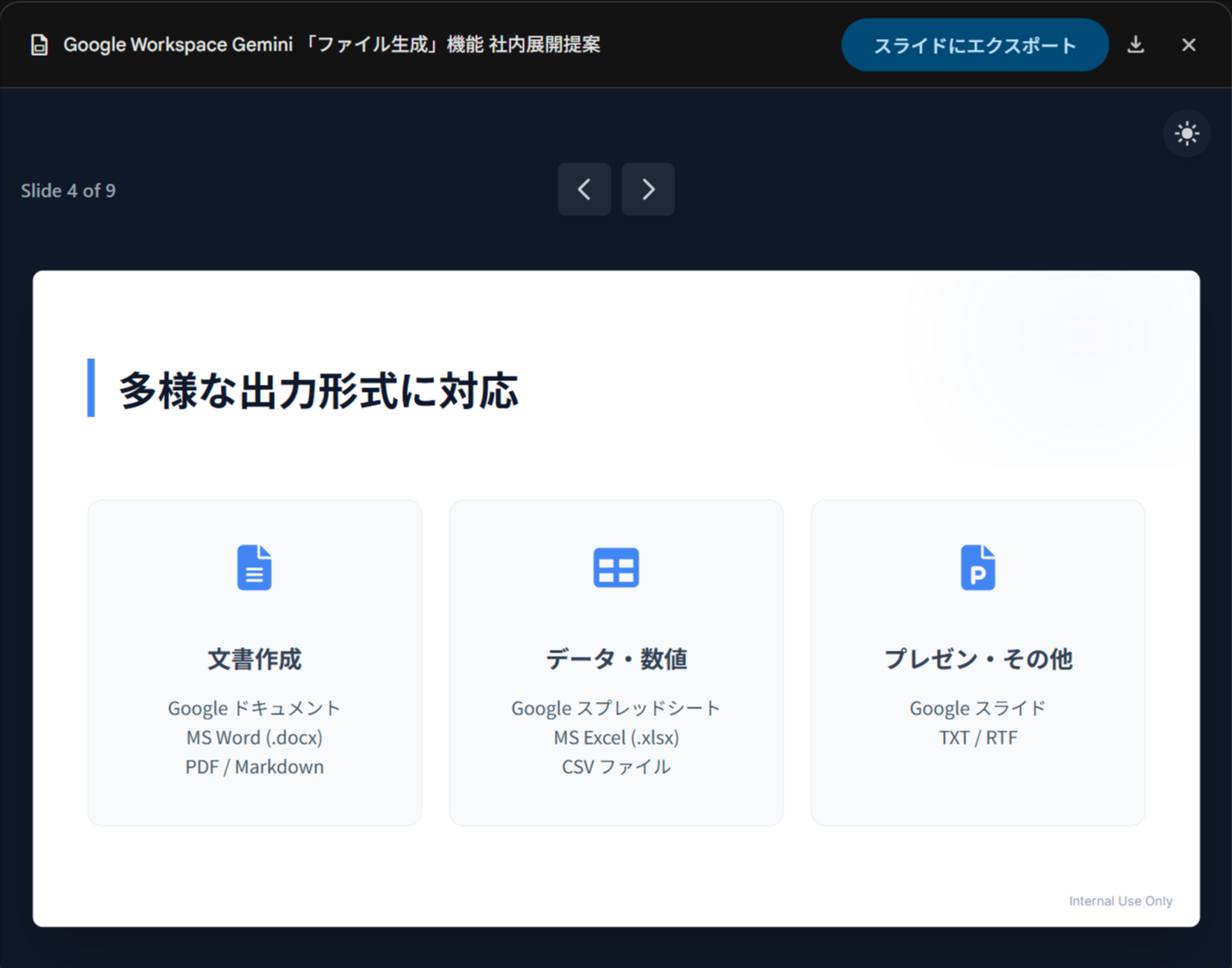
Task: Click the MS Excel (.xlsx) text
Action: pyautogui.click(x=616, y=738)
